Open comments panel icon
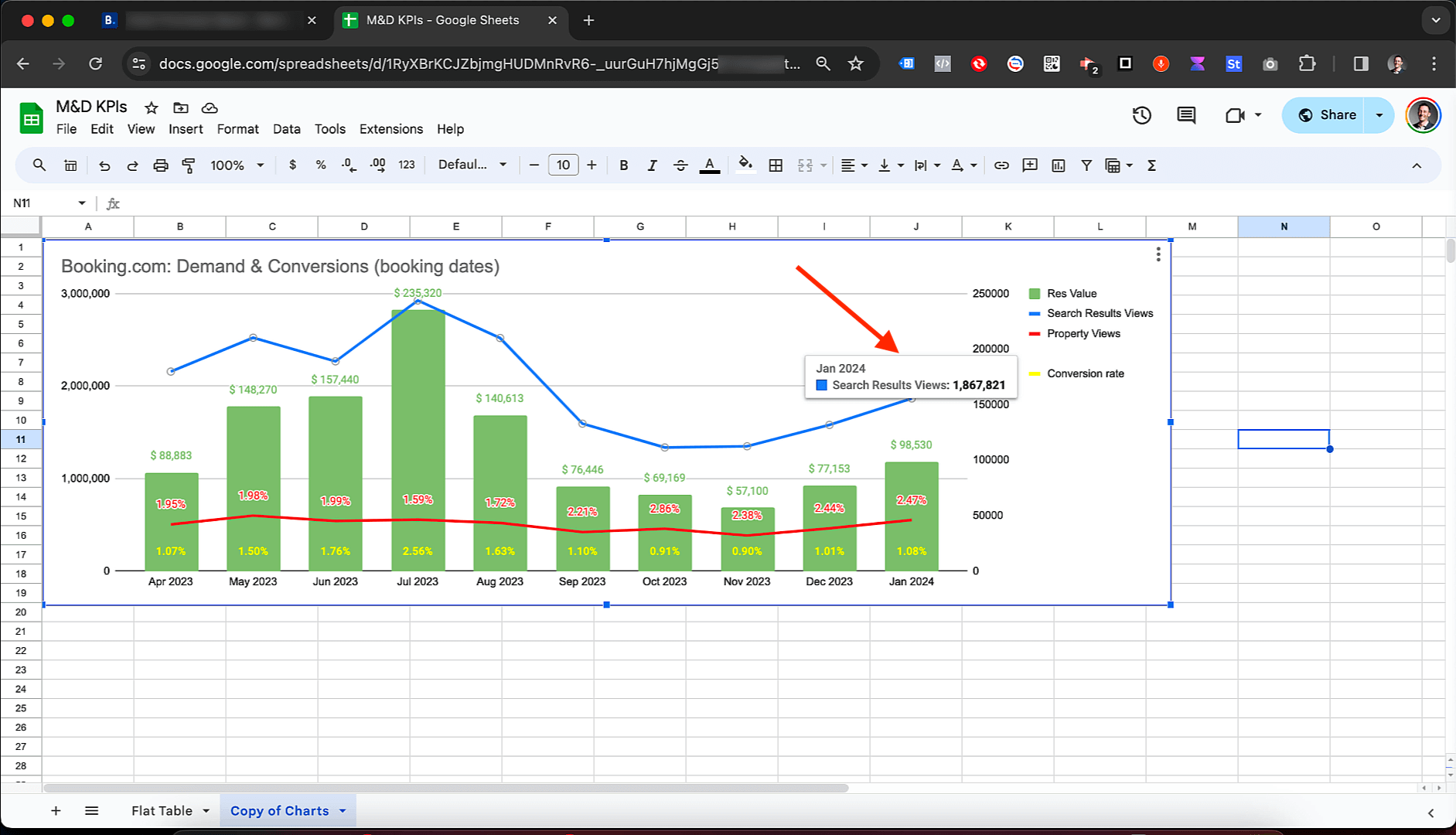The height and width of the screenshot is (835, 1456). click(1186, 115)
